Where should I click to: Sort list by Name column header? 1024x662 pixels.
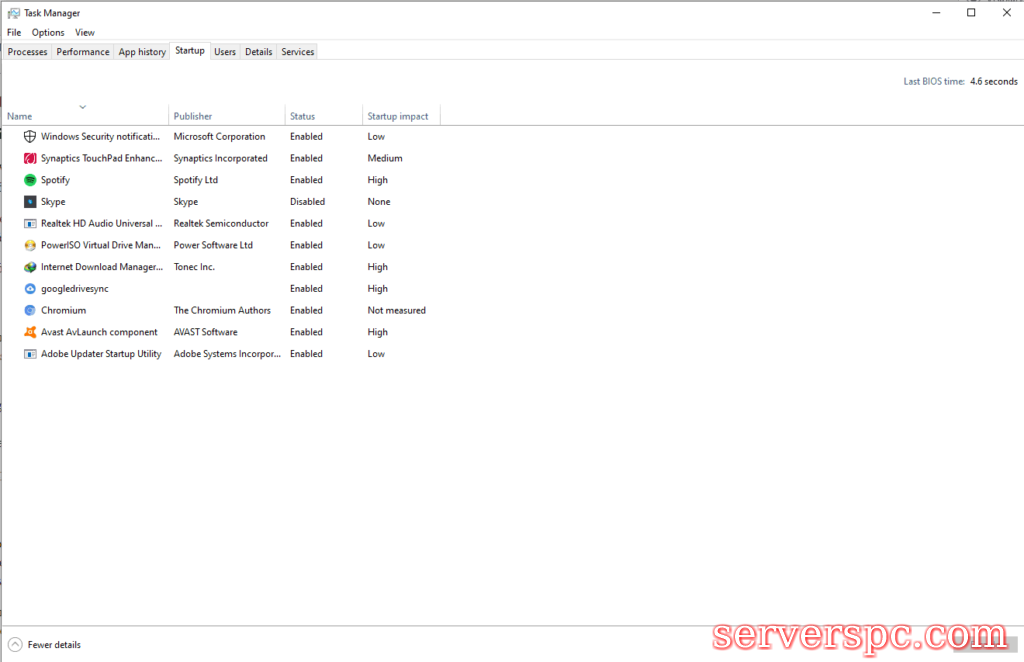(x=20, y=116)
